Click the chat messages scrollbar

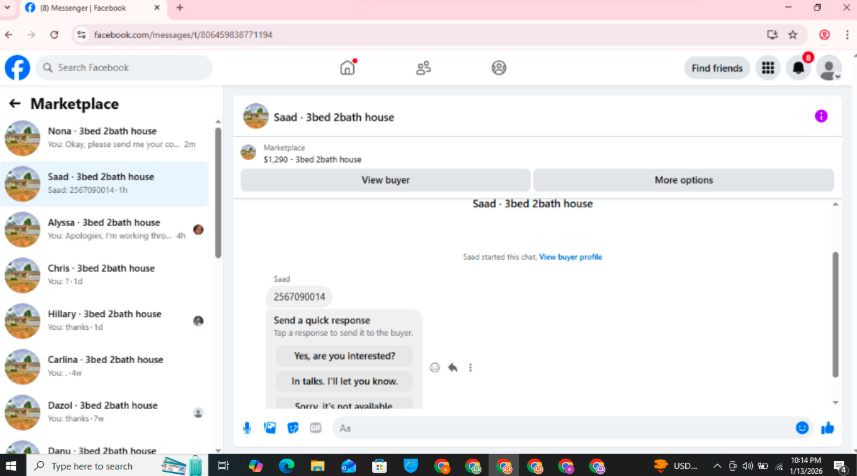(835, 314)
